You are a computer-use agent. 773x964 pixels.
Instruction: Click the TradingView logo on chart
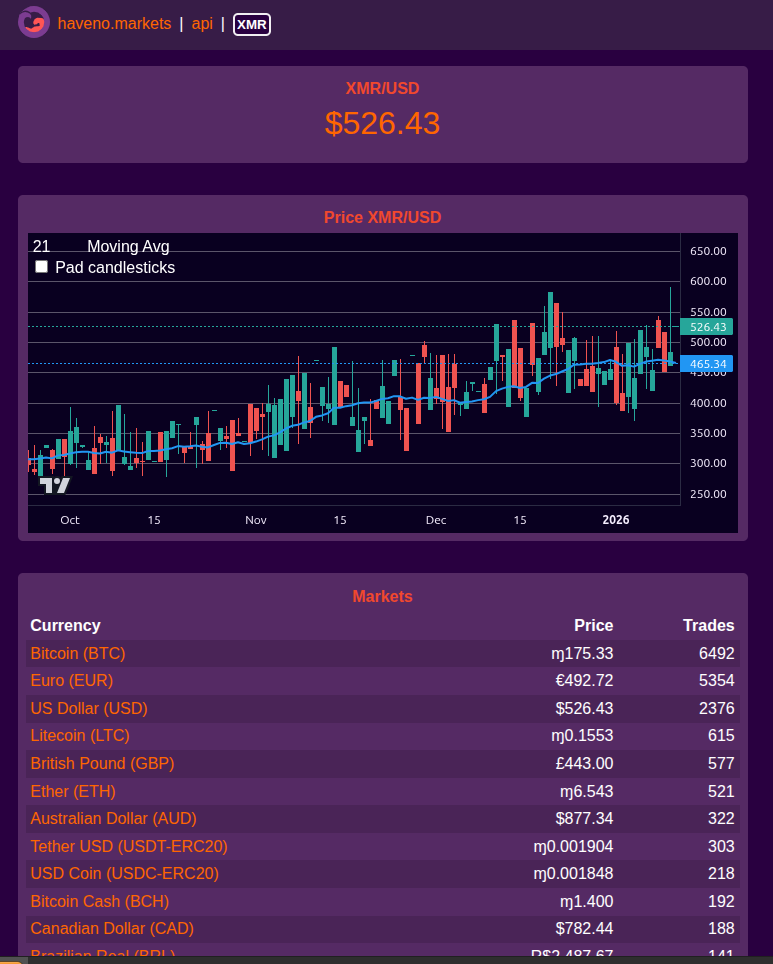pyautogui.click(x=55, y=486)
